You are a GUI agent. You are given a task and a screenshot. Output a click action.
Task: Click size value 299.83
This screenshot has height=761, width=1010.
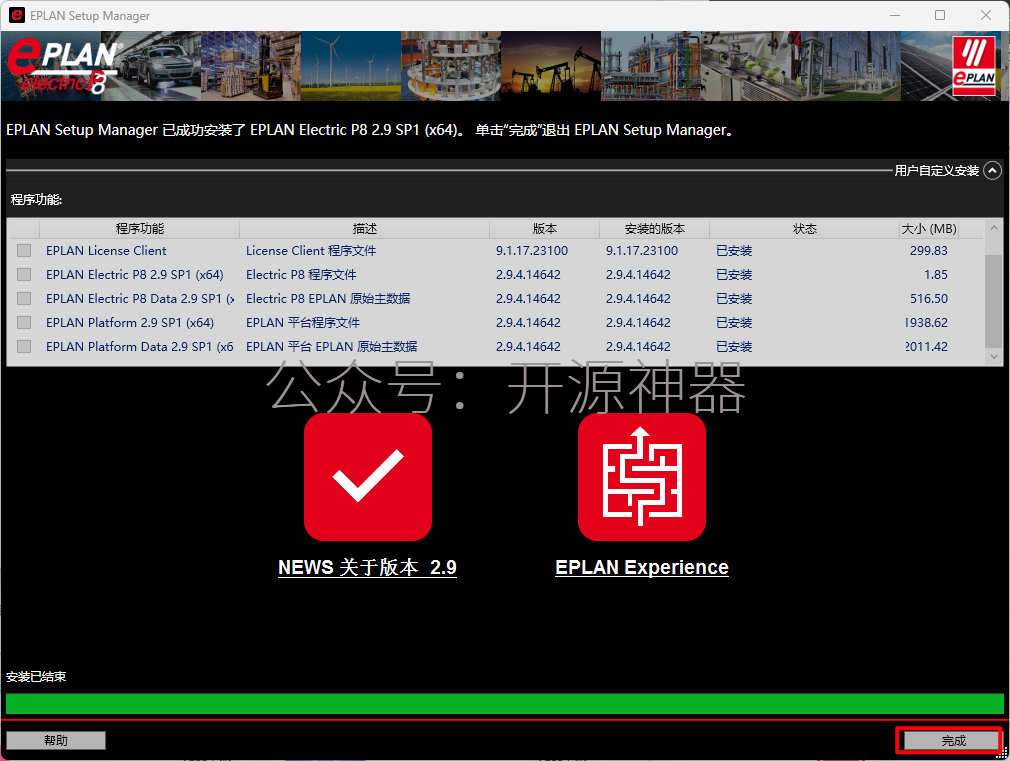click(928, 251)
